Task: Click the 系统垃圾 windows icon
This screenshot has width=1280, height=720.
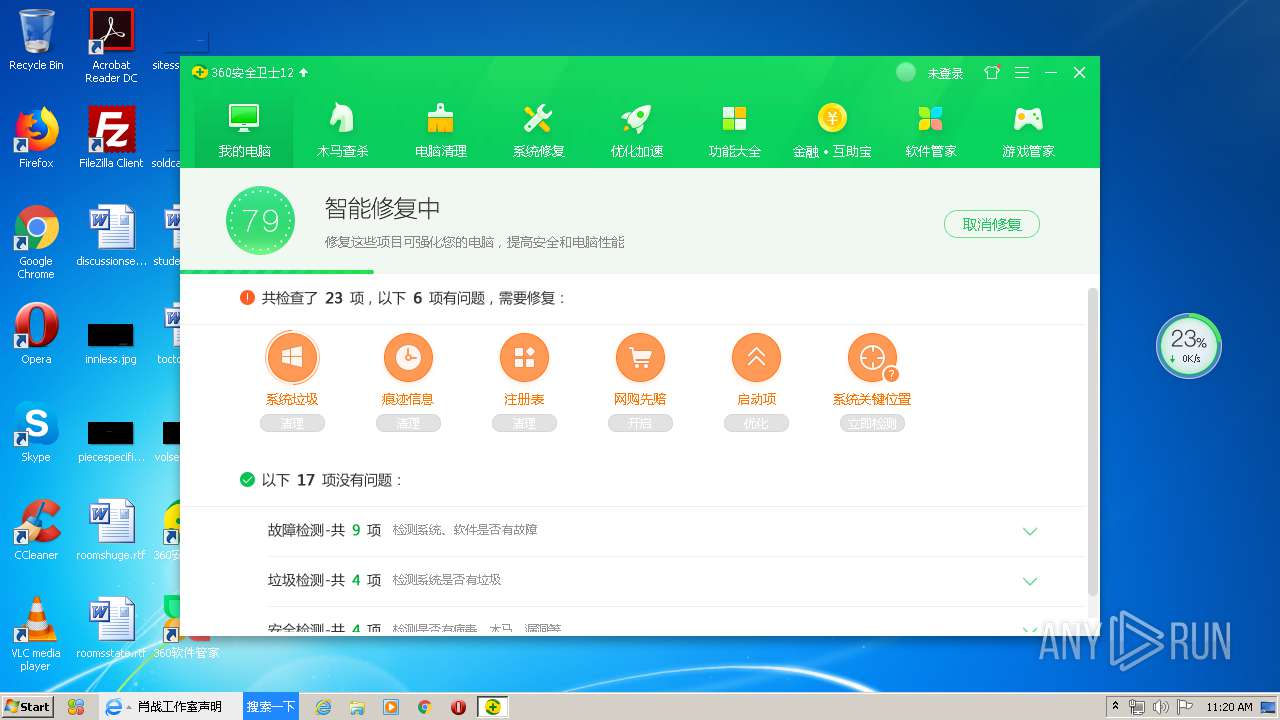Action: tap(292, 357)
